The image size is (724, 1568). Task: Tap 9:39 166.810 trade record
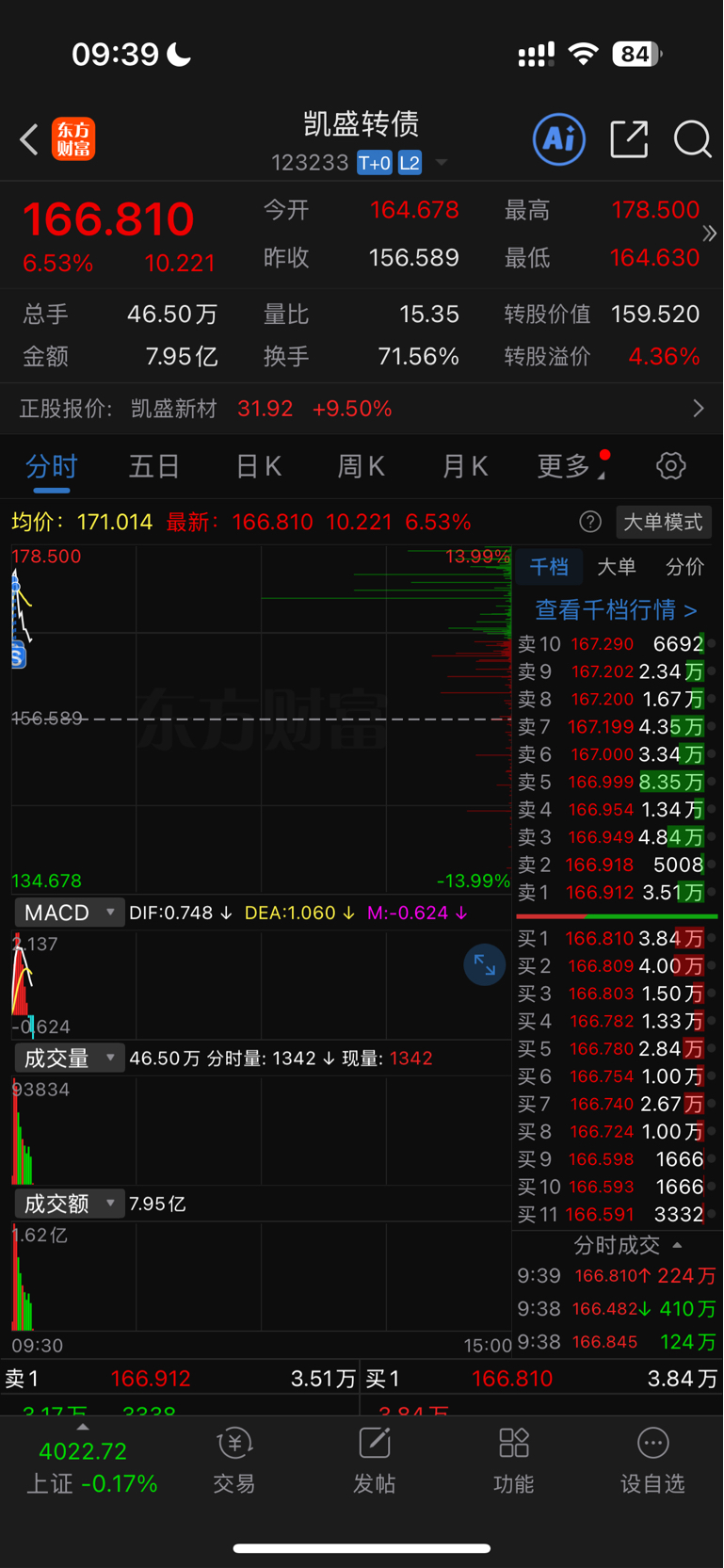617,1276
